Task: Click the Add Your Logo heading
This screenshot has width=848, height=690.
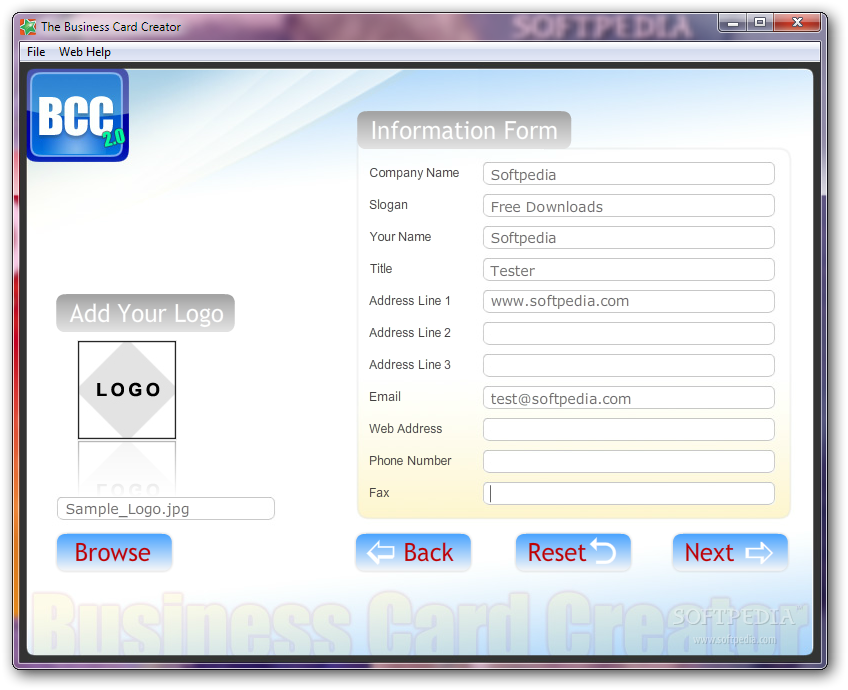Action: pyautogui.click(x=145, y=313)
